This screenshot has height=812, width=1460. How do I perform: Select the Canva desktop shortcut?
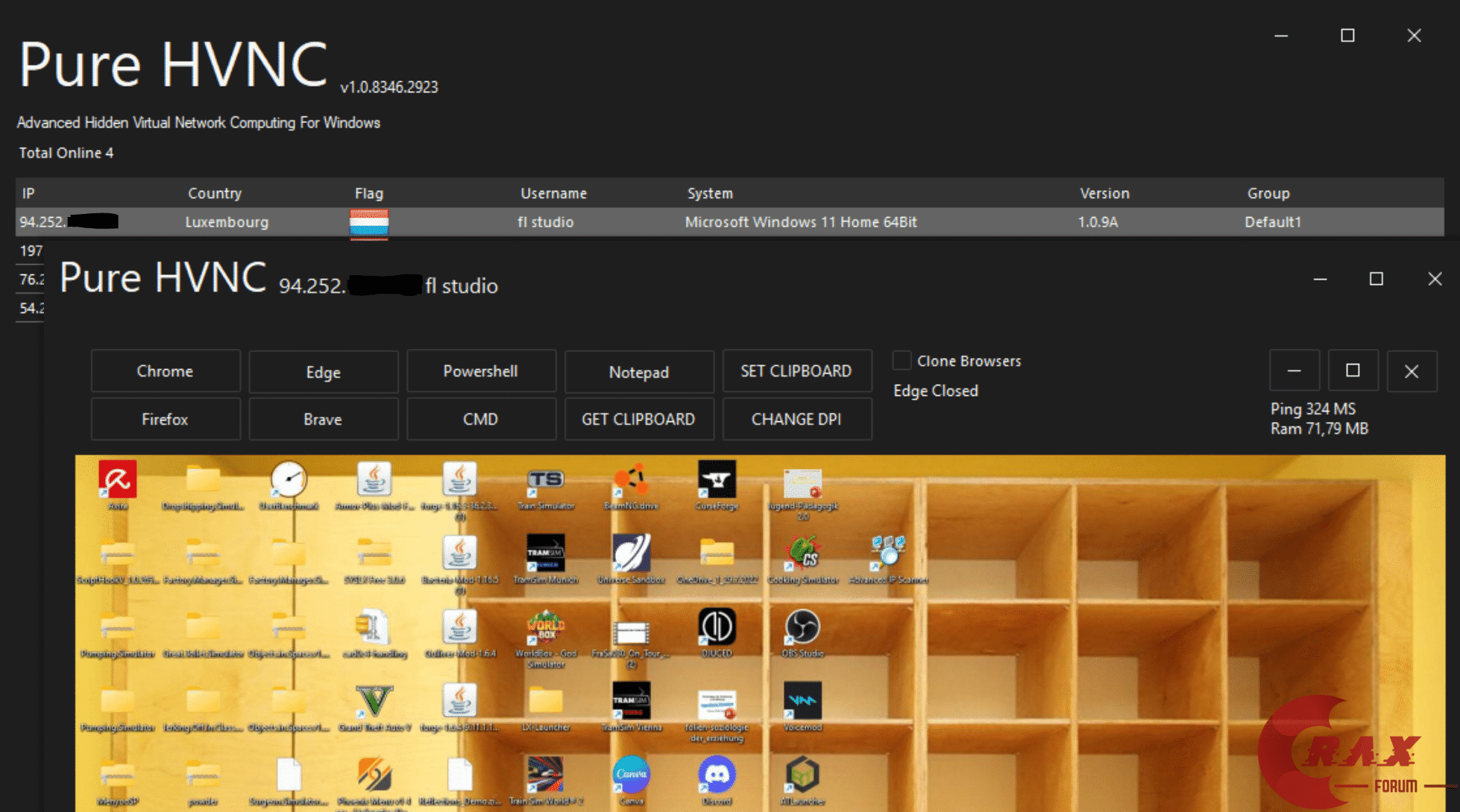pos(631,775)
